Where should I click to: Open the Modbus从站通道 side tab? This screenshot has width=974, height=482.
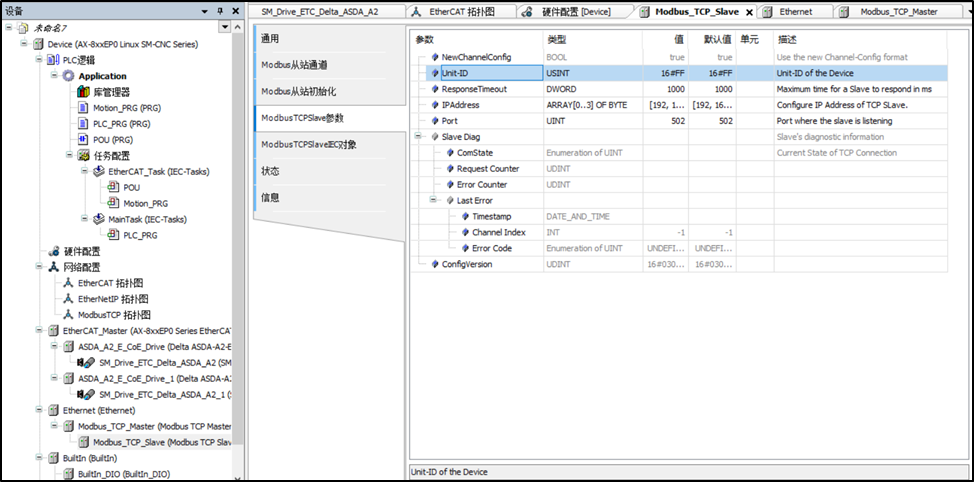[x=294, y=65]
